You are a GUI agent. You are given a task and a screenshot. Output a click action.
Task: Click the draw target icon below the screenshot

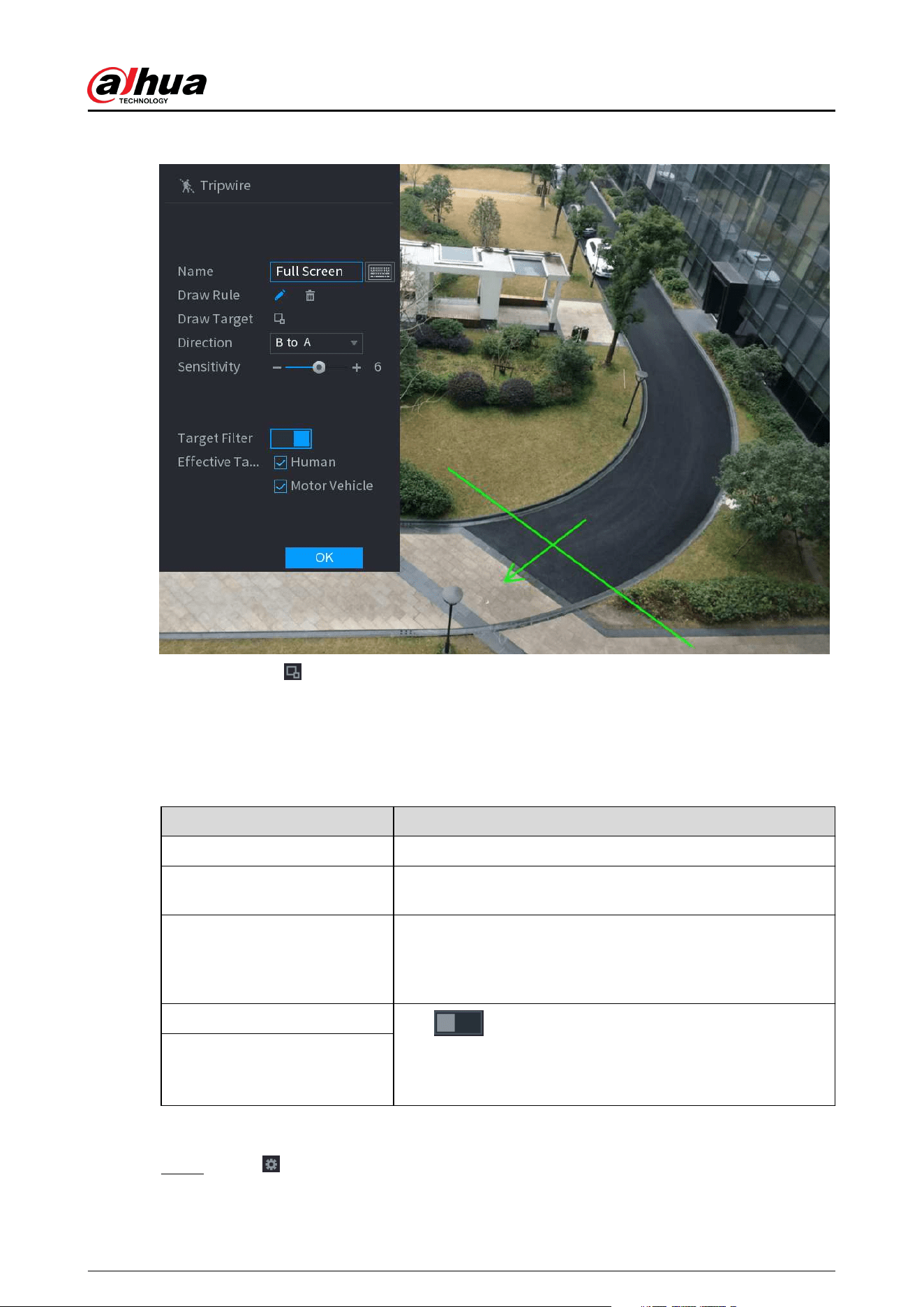pos(292,672)
